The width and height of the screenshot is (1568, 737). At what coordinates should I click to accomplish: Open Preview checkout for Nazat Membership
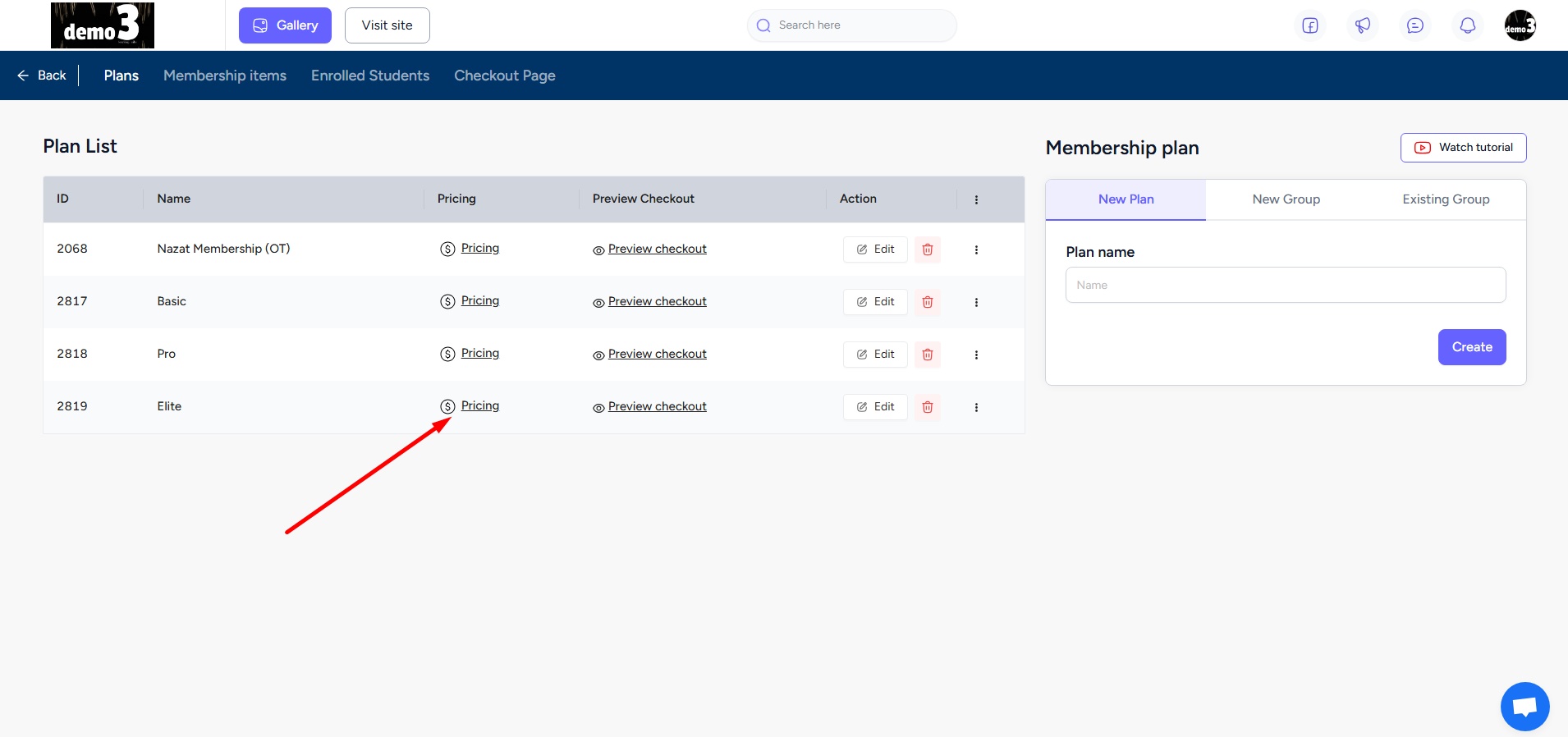click(x=658, y=249)
